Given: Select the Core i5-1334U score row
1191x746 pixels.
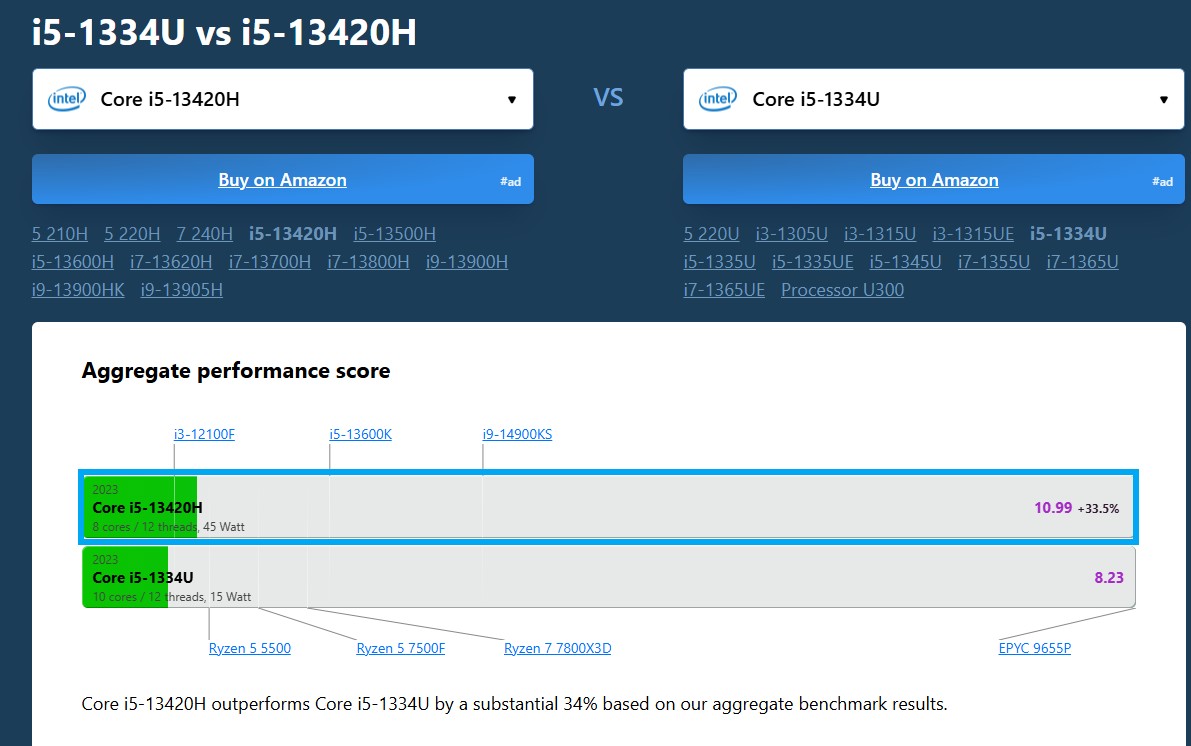Looking at the screenshot, I should click(609, 577).
